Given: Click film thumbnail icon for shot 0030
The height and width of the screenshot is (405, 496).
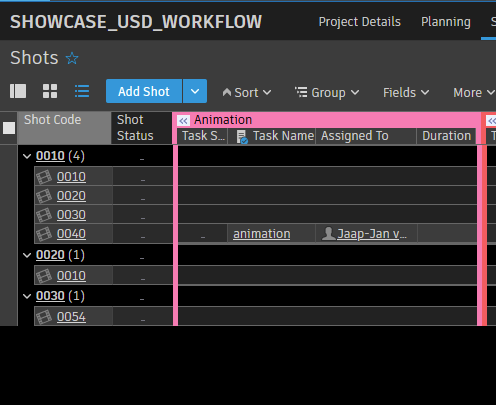Looking at the screenshot, I should 44,215.
